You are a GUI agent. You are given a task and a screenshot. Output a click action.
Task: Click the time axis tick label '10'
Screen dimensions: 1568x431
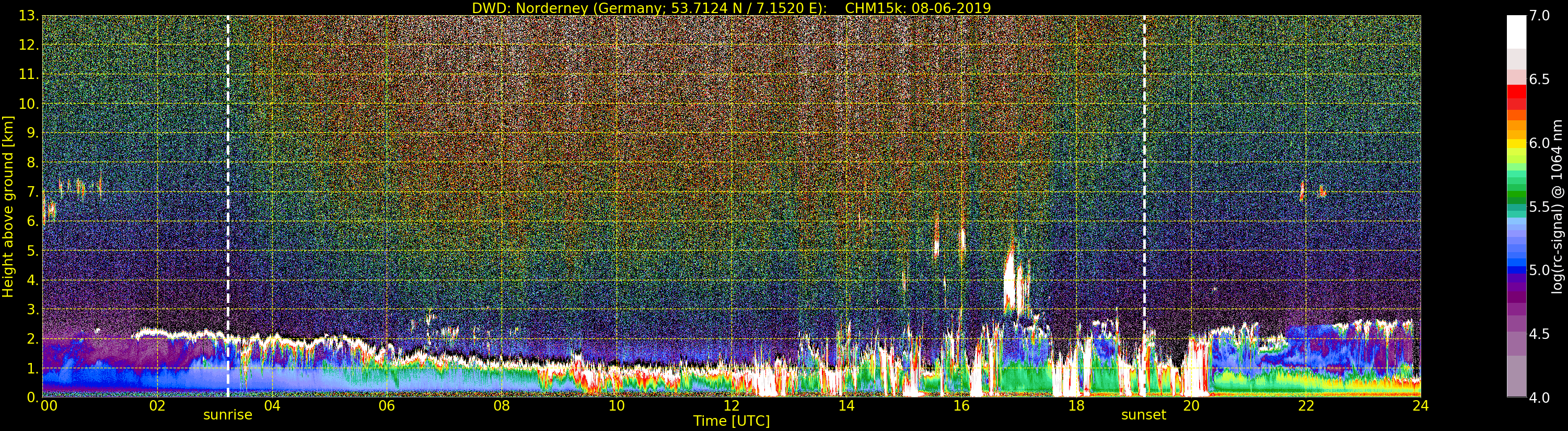pos(617,406)
